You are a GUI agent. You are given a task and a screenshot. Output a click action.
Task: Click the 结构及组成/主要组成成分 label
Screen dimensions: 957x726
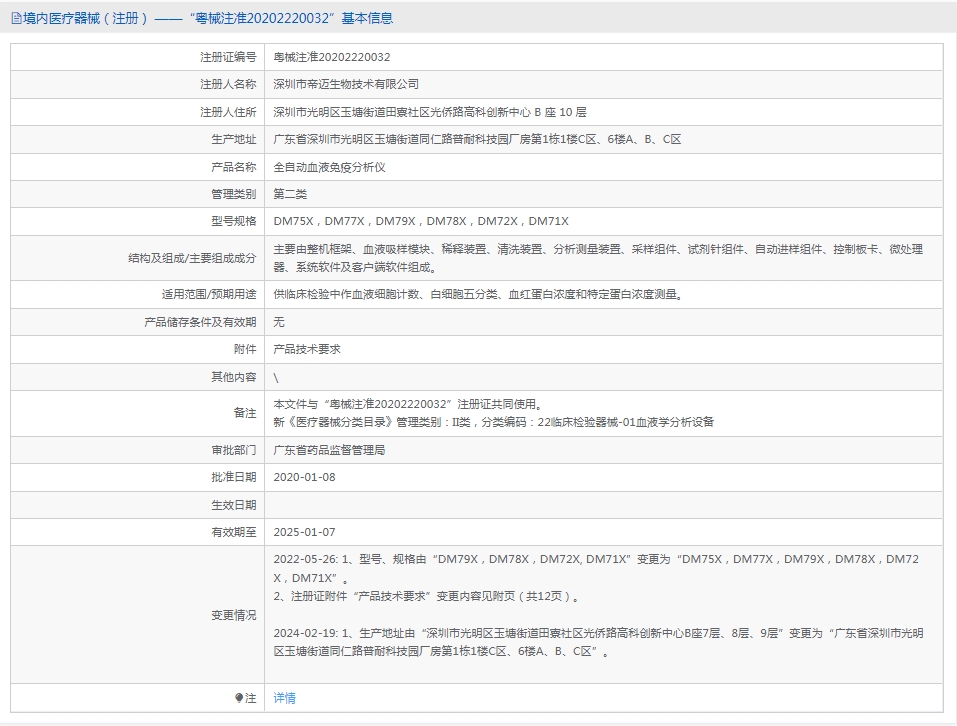coord(192,258)
